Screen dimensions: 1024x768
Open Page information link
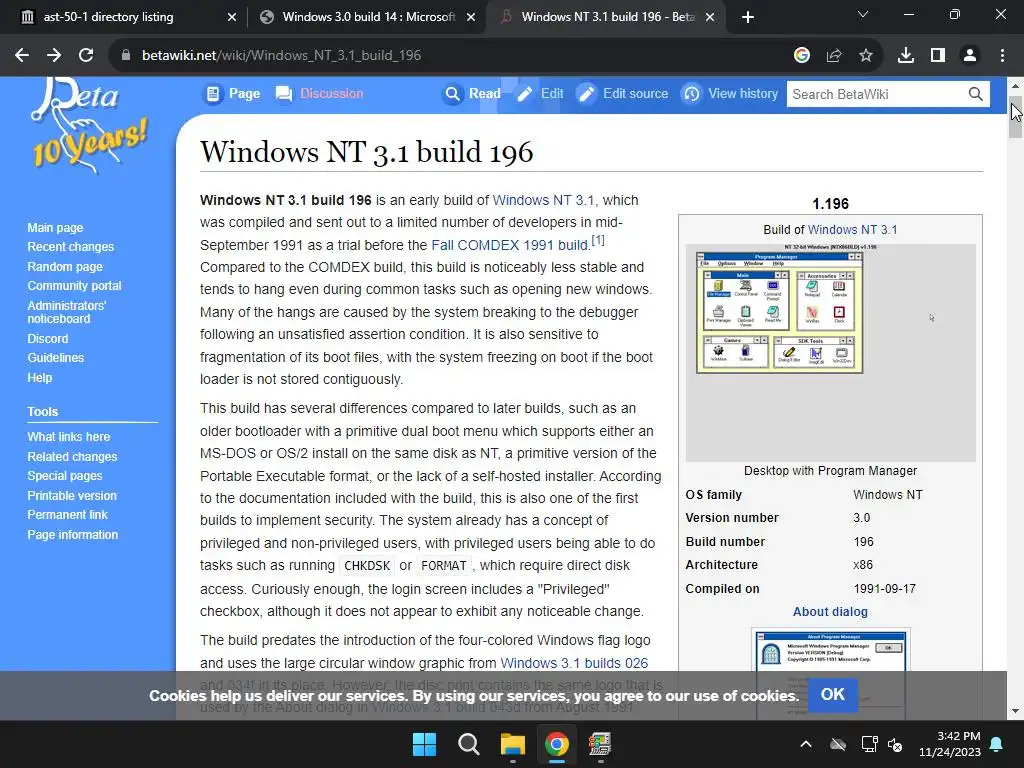[72, 534]
